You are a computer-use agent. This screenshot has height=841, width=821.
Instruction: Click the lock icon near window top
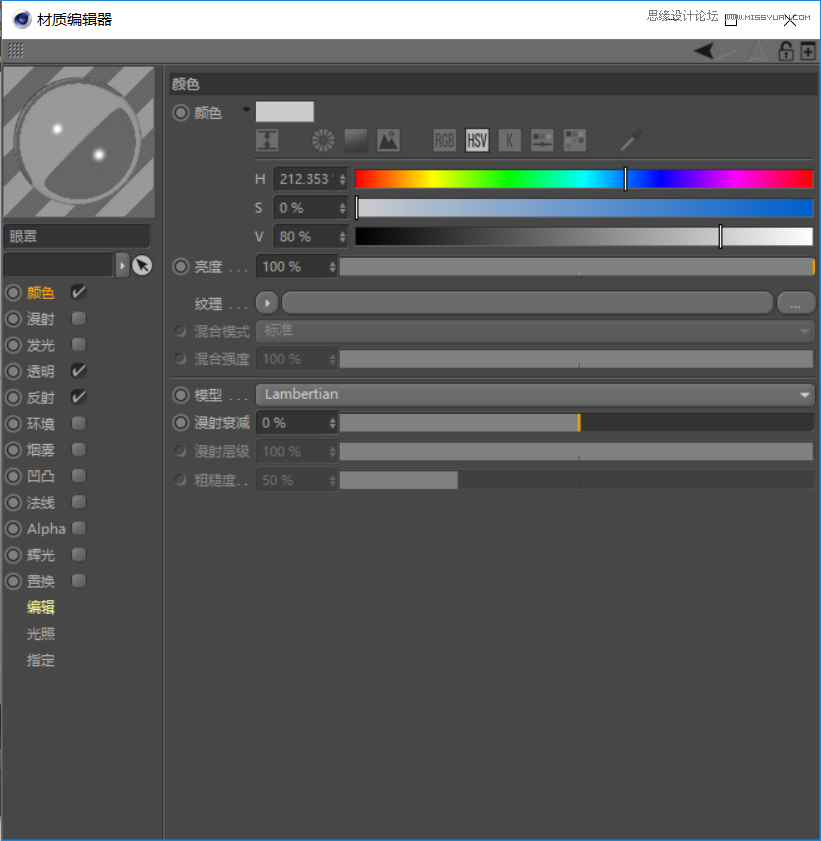786,50
